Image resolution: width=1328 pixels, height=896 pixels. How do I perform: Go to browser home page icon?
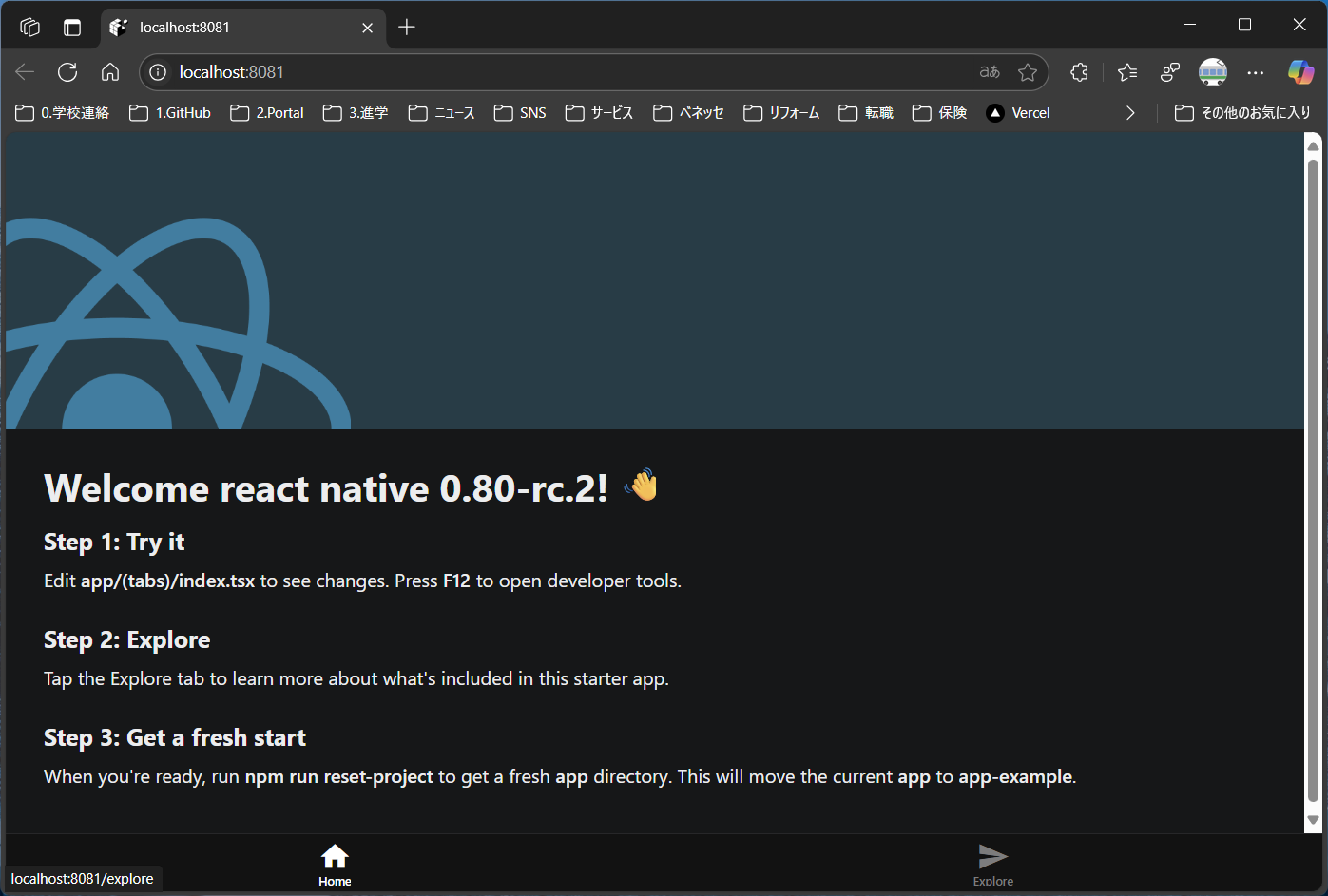pos(110,72)
